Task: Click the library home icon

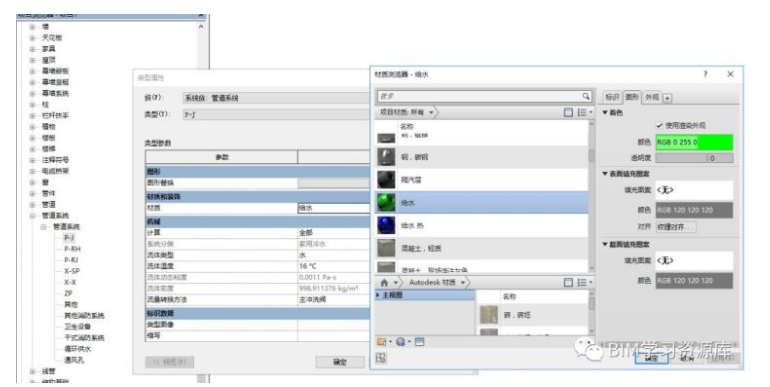Action: click(384, 282)
